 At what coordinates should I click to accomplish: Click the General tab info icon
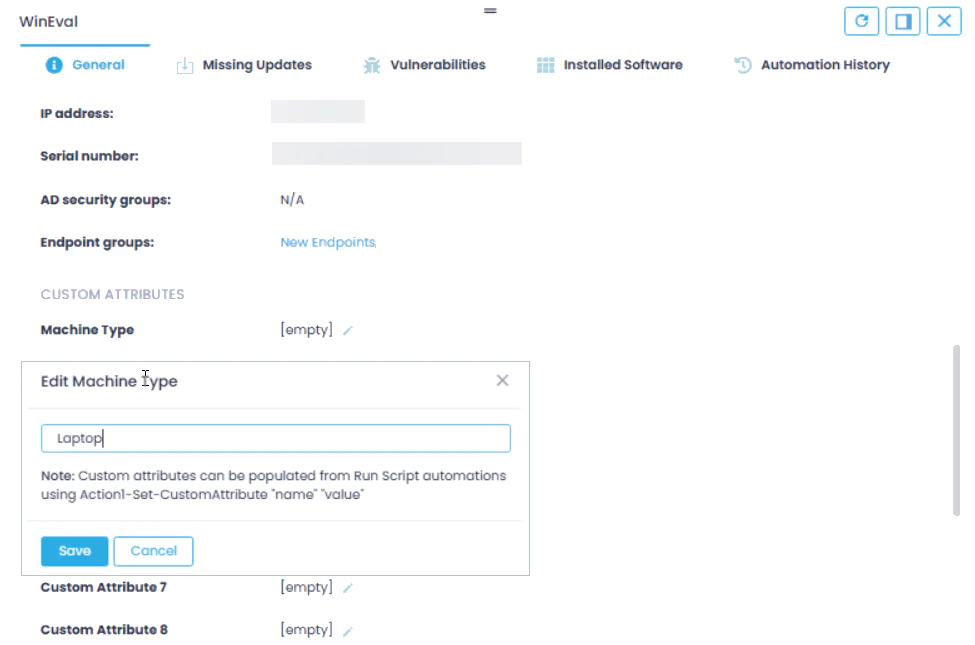(53, 64)
